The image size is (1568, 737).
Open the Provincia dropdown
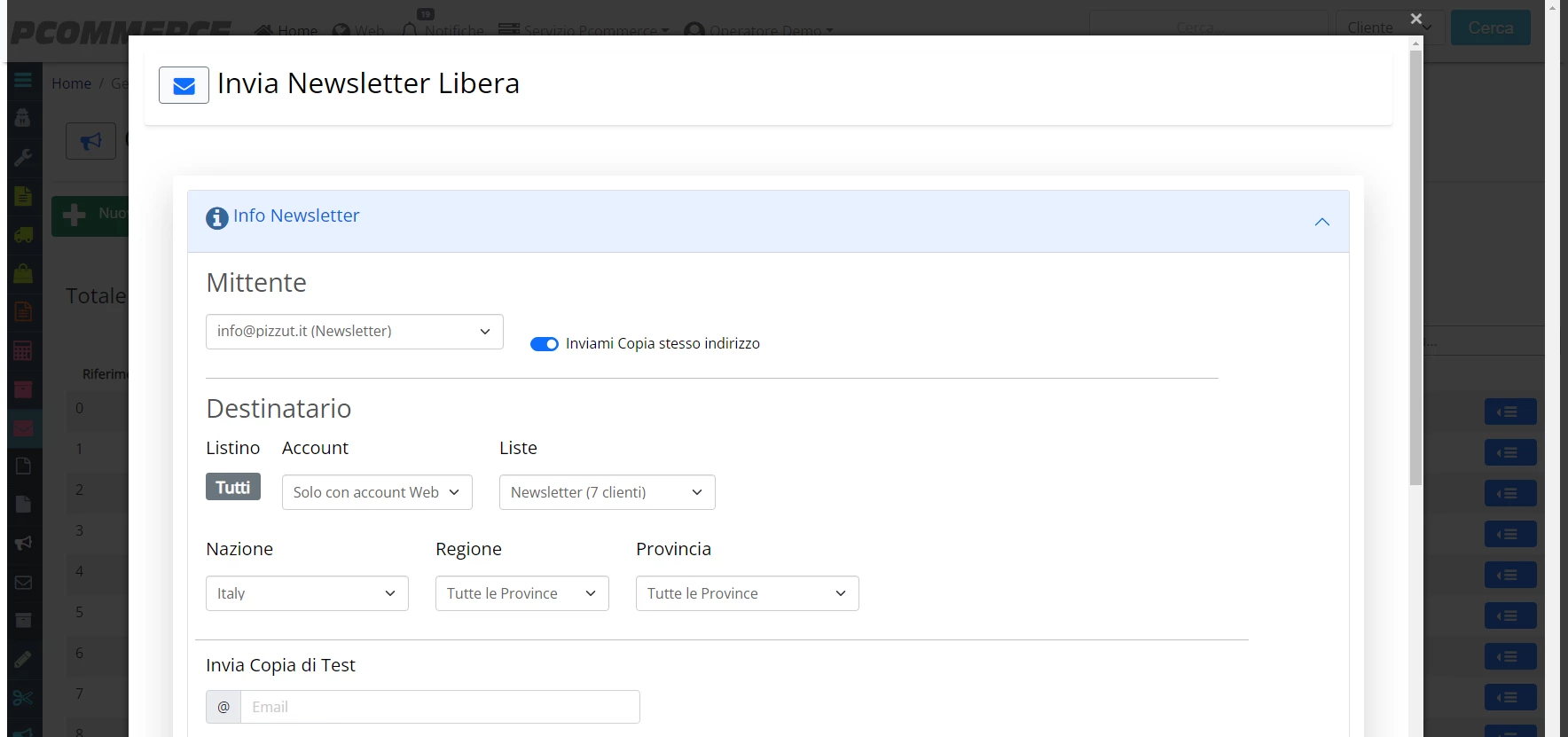(748, 593)
